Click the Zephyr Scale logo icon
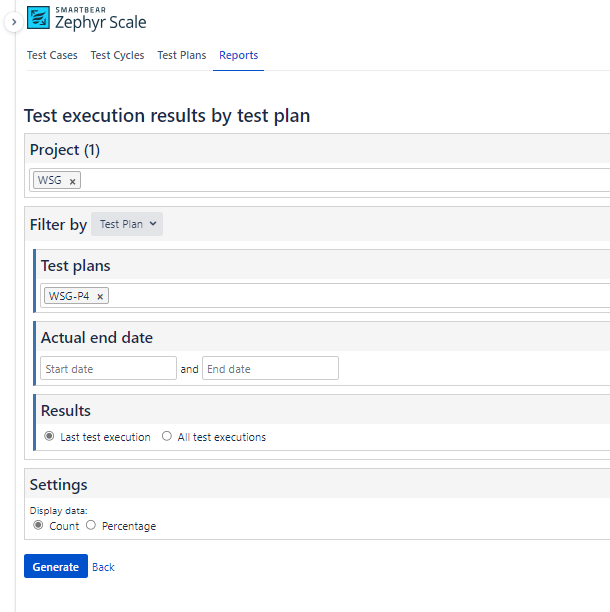Image resolution: width=610 pixels, height=612 pixels. 38,17
